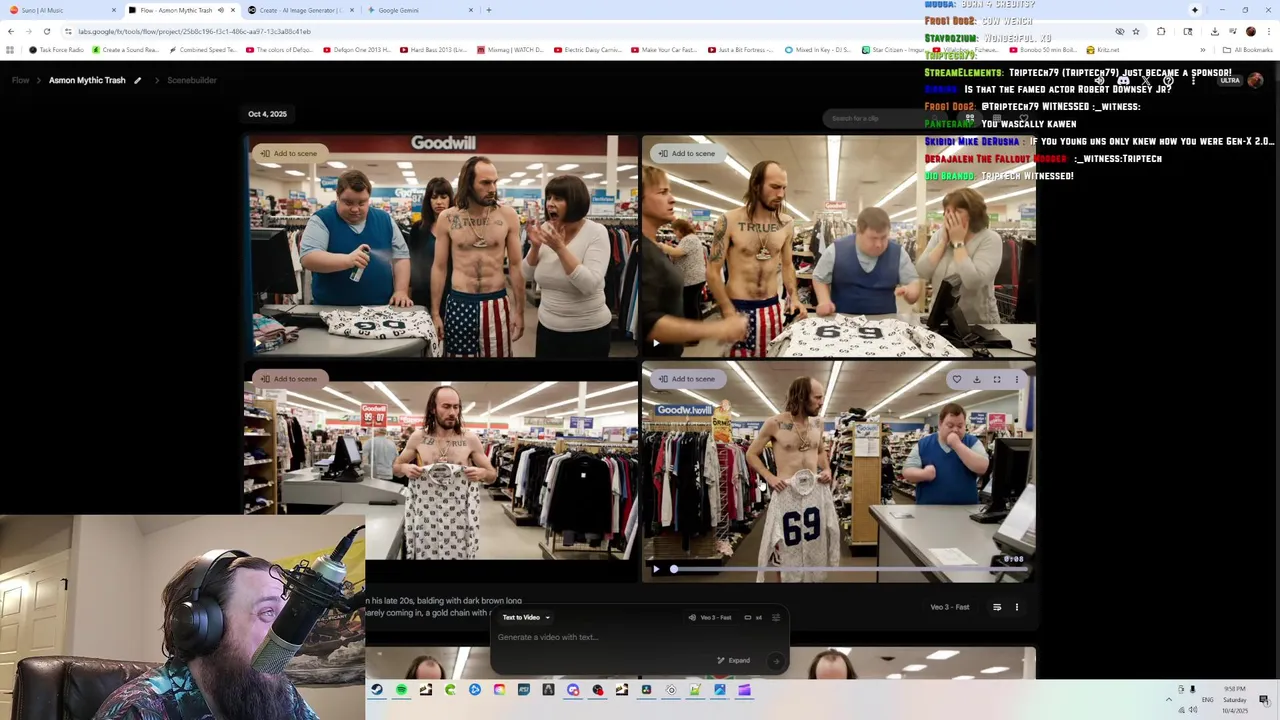Add the top-right TRUE tattoo clip to scene
This screenshot has height=720, width=1280.
(x=687, y=153)
